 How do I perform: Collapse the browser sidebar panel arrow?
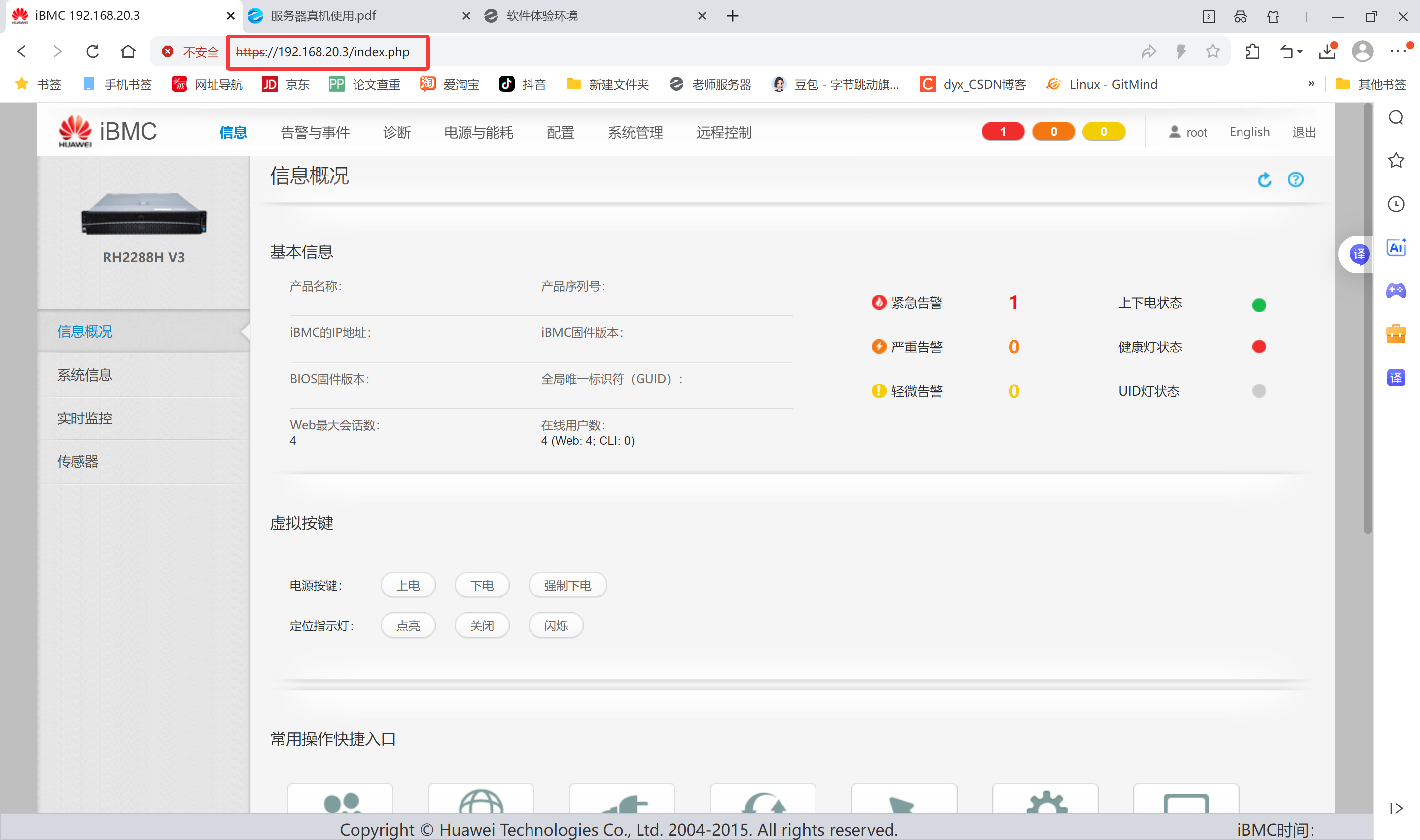(x=1396, y=808)
